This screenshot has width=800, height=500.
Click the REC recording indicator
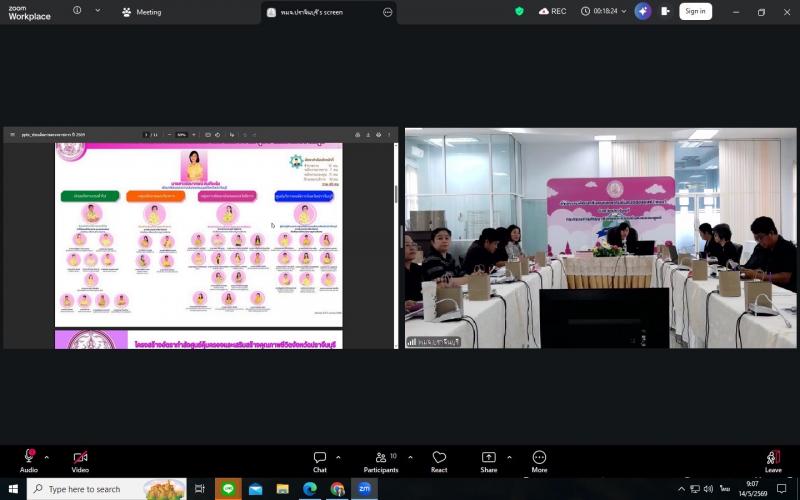[553, 11]
